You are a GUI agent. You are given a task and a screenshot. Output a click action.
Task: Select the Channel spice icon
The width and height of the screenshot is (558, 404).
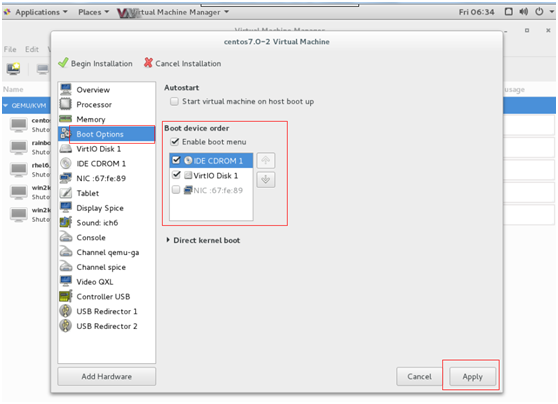coord(66,267)
